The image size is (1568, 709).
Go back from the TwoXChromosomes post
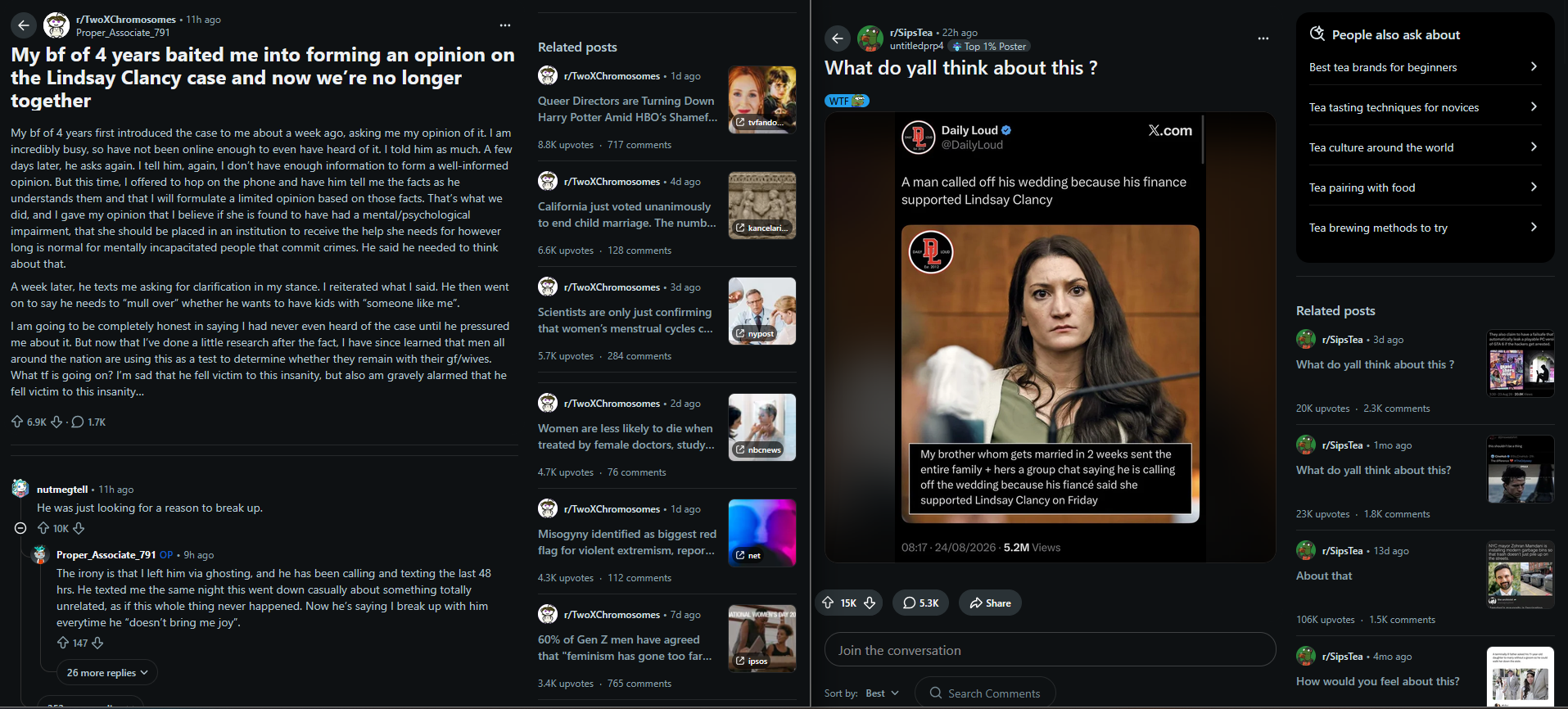coord(24,25)
